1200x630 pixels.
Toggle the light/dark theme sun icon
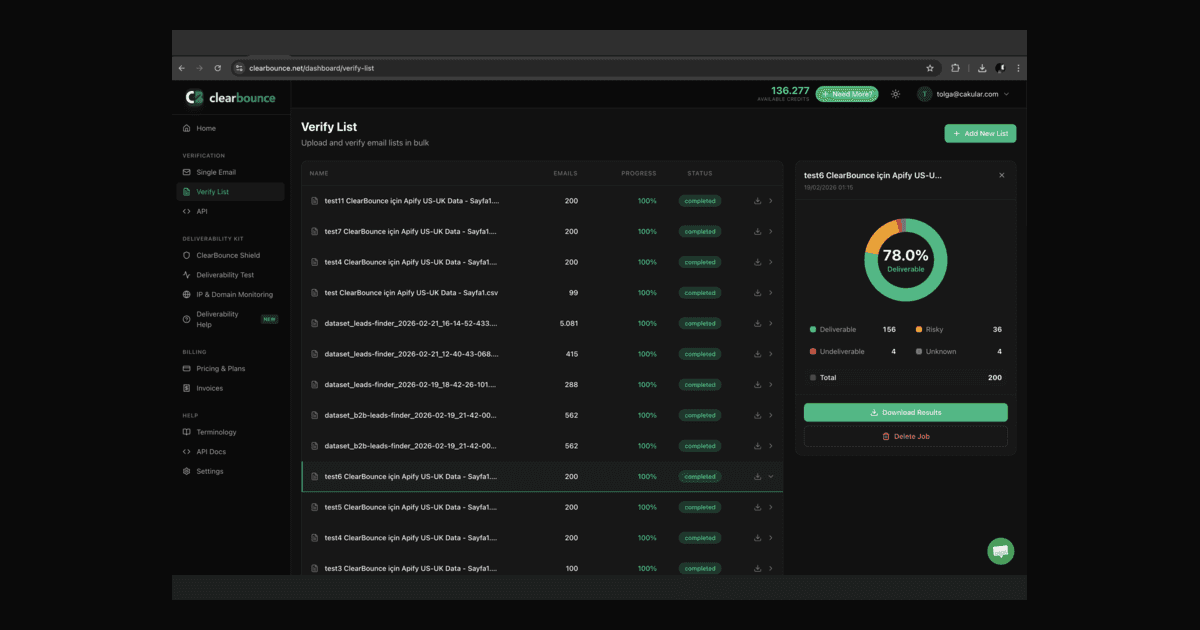[x=895, y=94]
